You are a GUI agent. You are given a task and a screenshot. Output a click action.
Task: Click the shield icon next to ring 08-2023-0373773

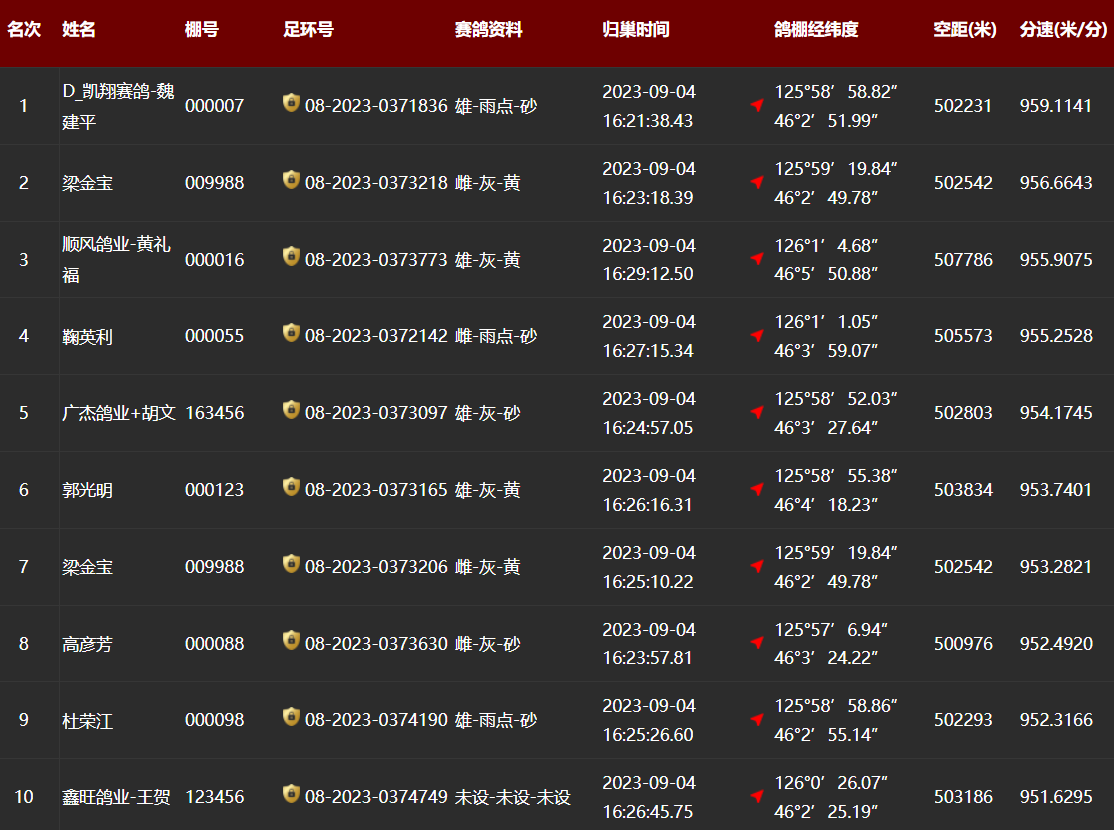point(291,257)
